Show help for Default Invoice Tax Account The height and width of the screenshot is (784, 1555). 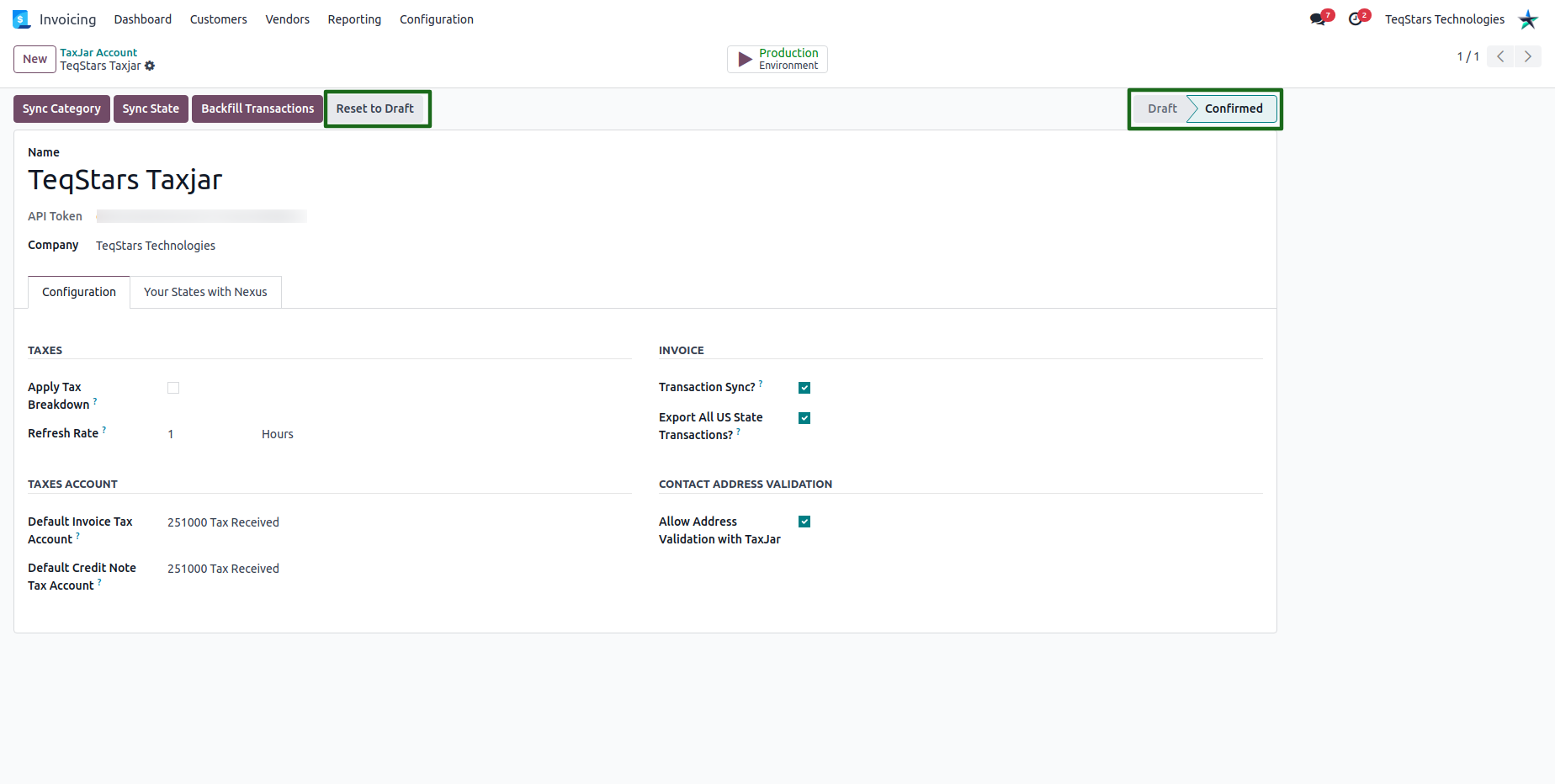[x=78, y=536]
